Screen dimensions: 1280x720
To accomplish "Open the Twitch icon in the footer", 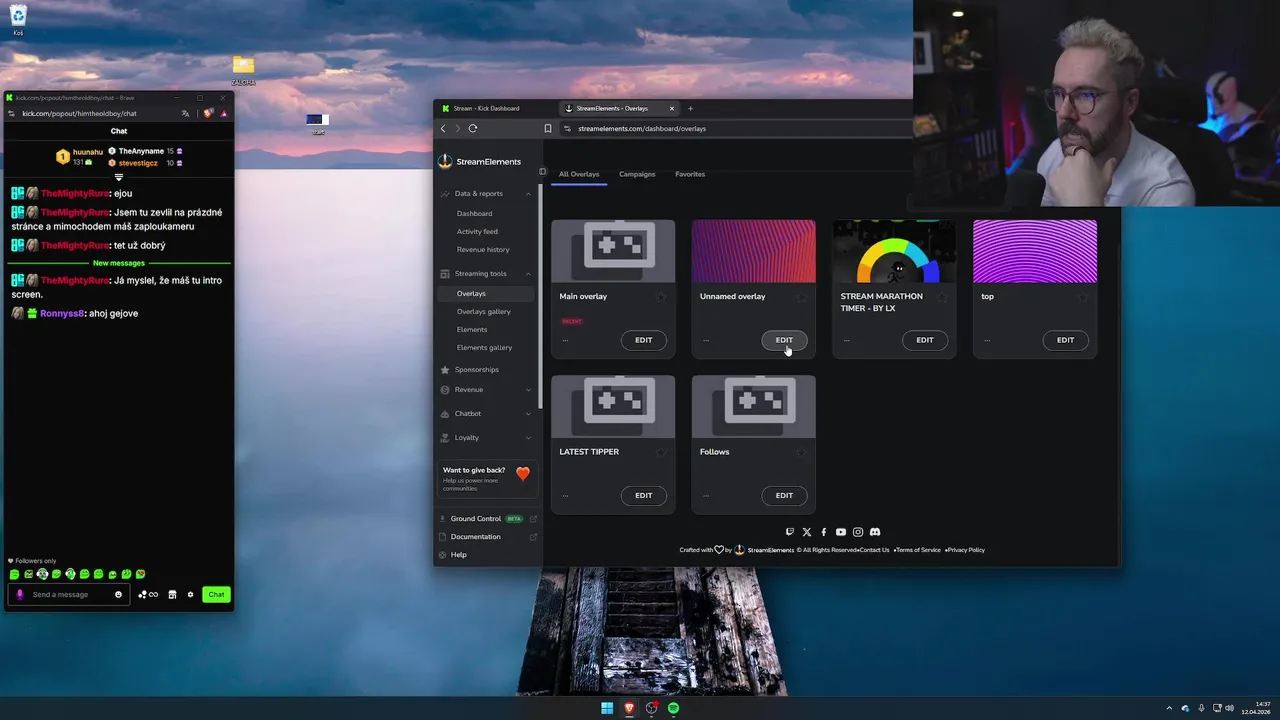I will pos(790,532).
